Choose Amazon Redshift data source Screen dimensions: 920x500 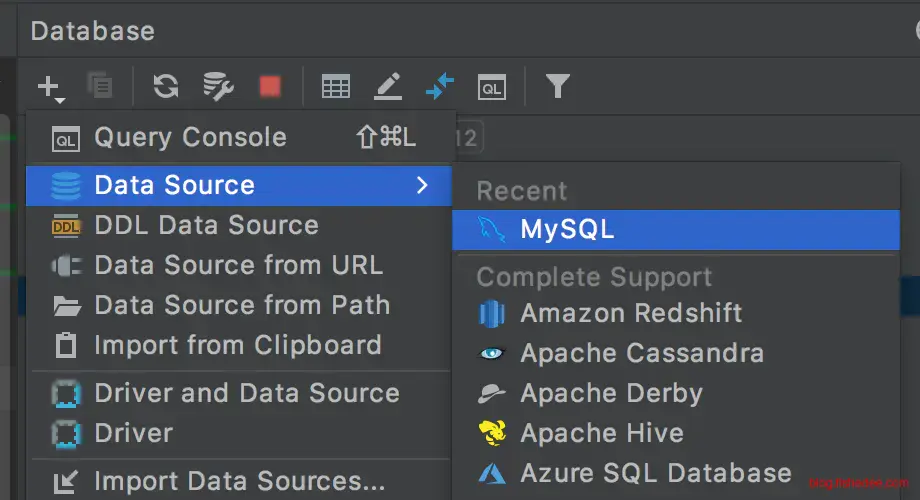630,314
